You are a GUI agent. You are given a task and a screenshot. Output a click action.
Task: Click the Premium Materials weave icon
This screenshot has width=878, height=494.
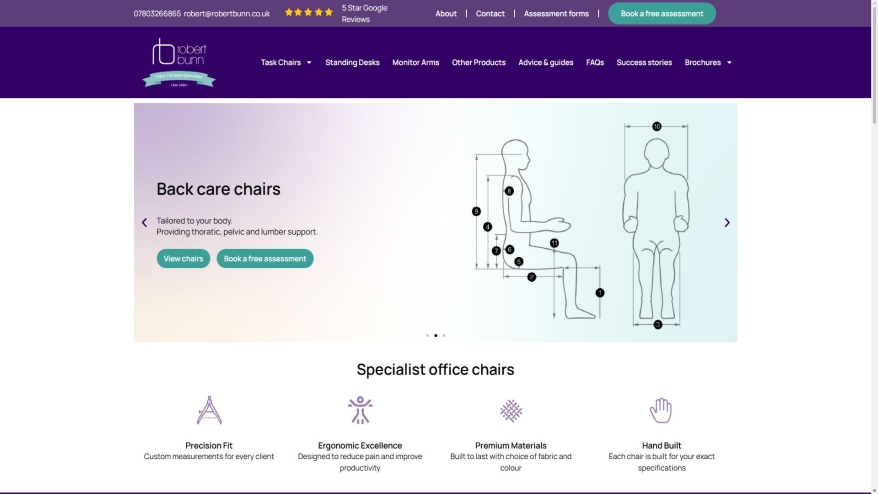[511, 411]
